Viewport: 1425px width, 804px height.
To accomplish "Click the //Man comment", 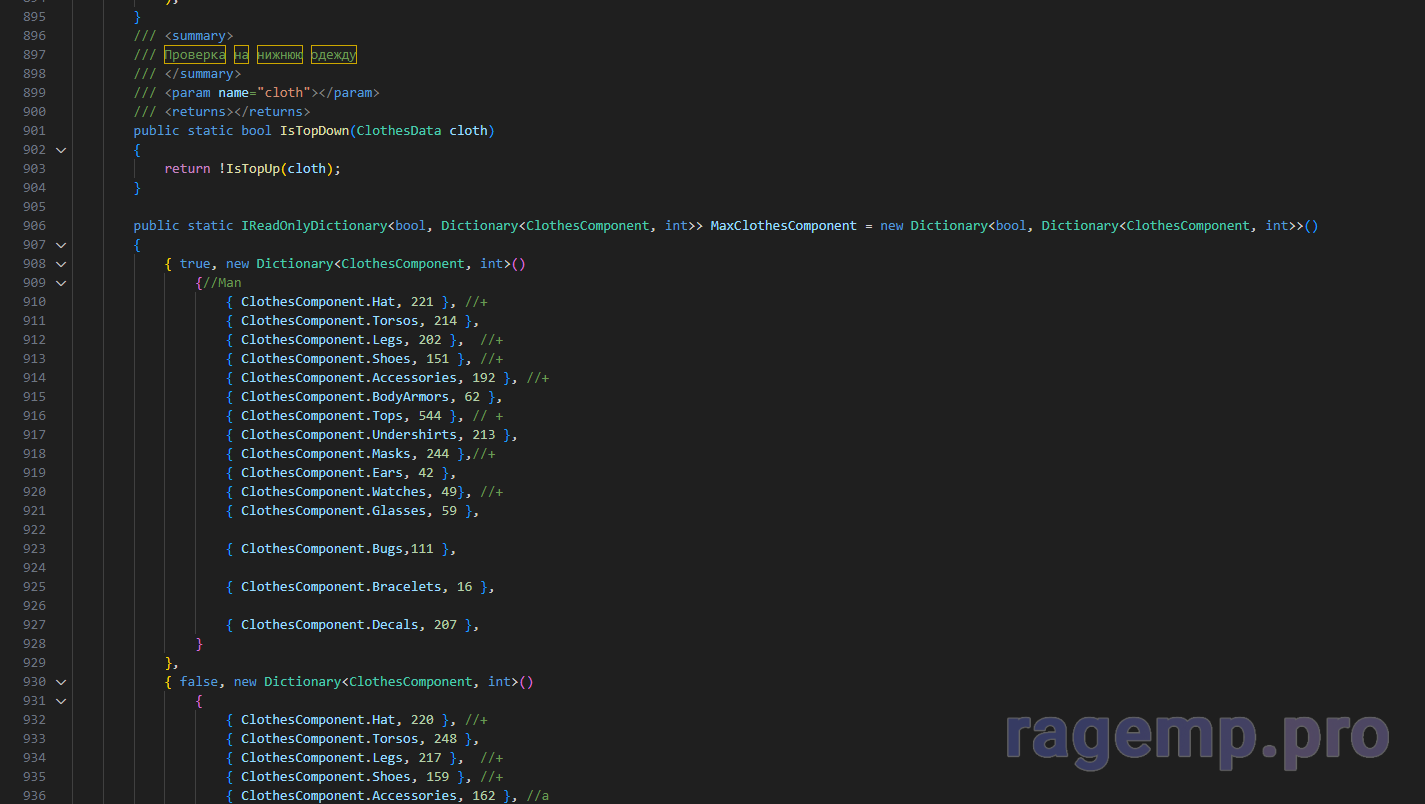I will click(222, 283).
